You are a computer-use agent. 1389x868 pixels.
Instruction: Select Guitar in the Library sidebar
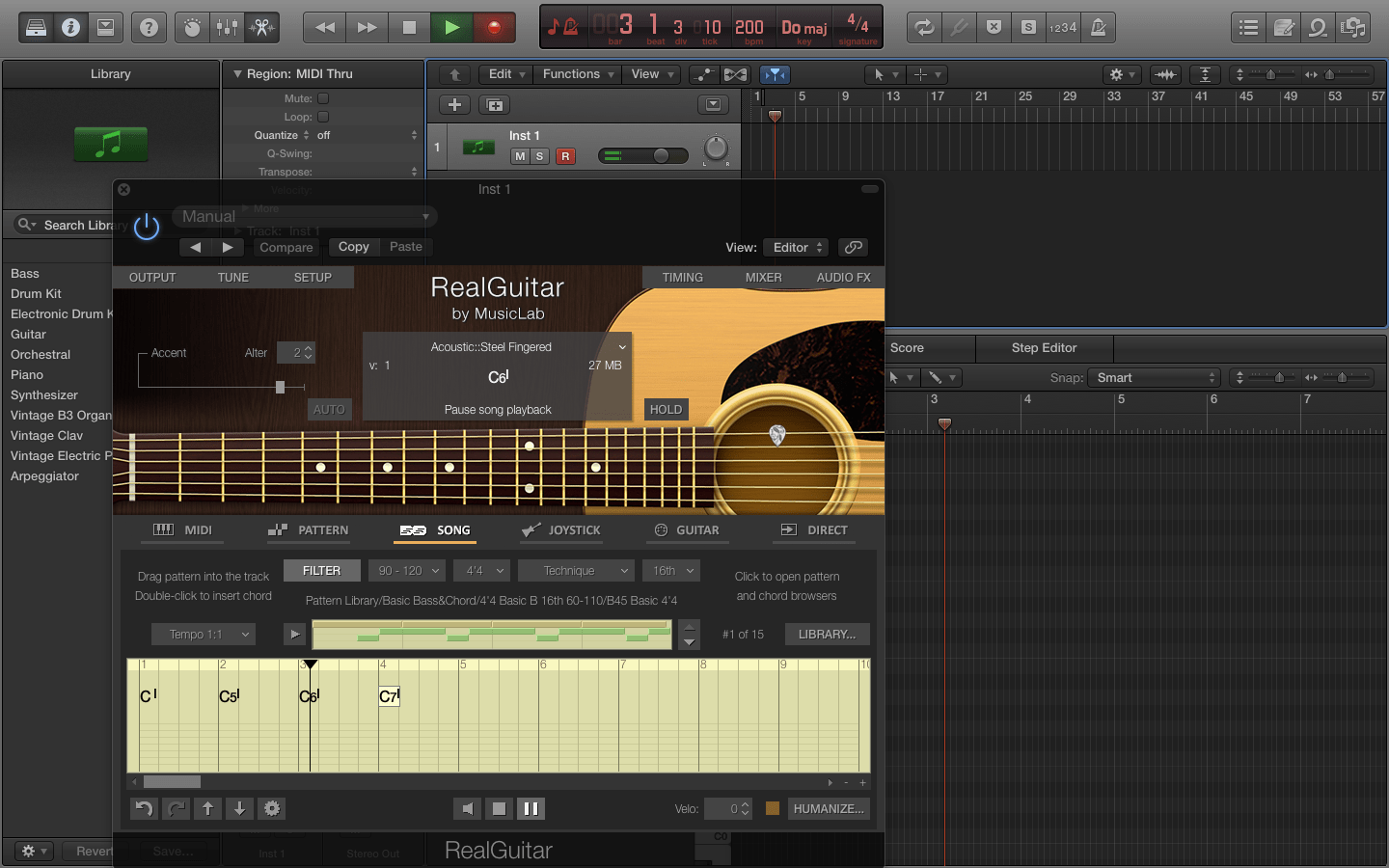click(x=29, y=335)
